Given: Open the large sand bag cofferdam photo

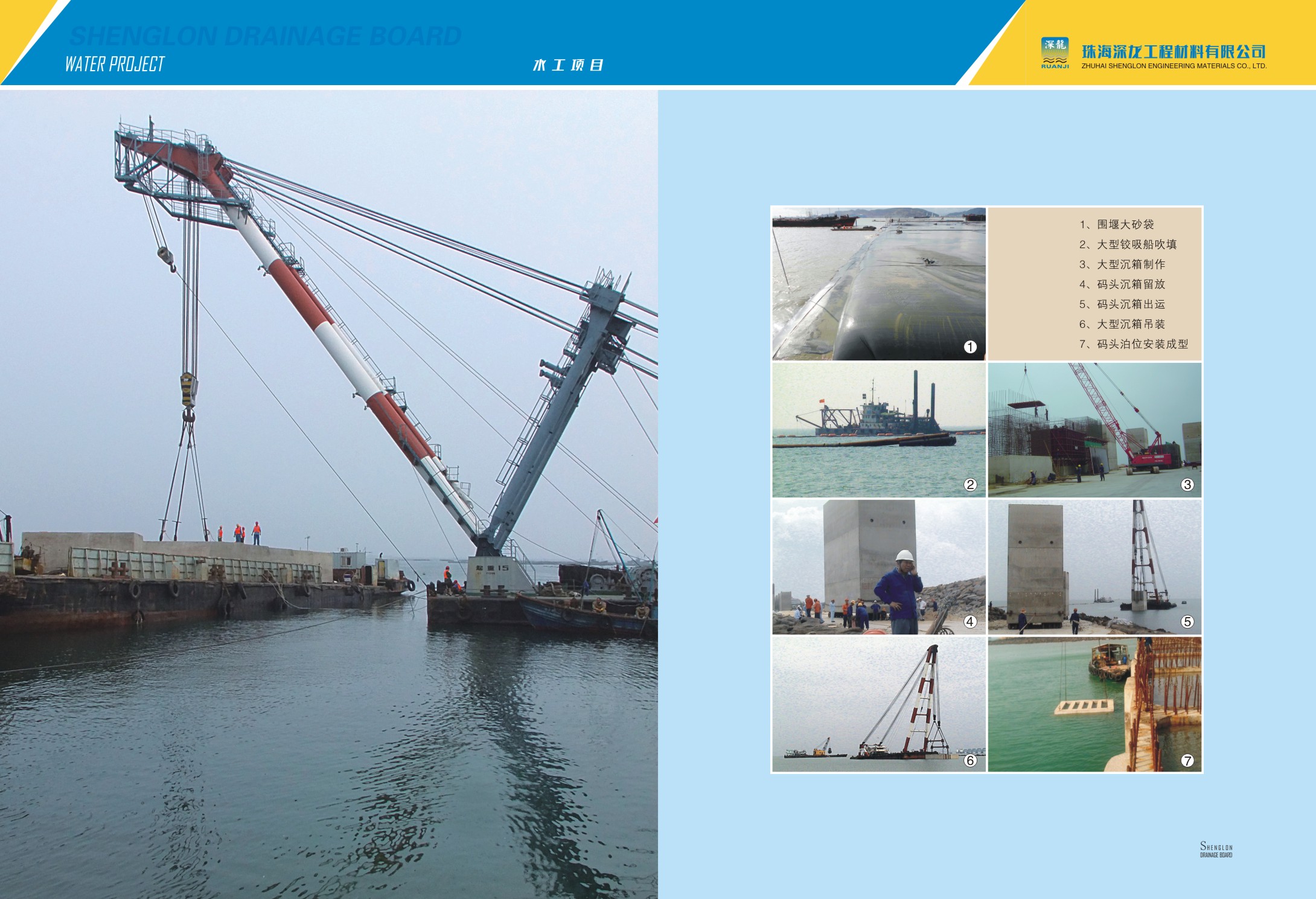Looking at the screenshot, I should pos(878,284).
